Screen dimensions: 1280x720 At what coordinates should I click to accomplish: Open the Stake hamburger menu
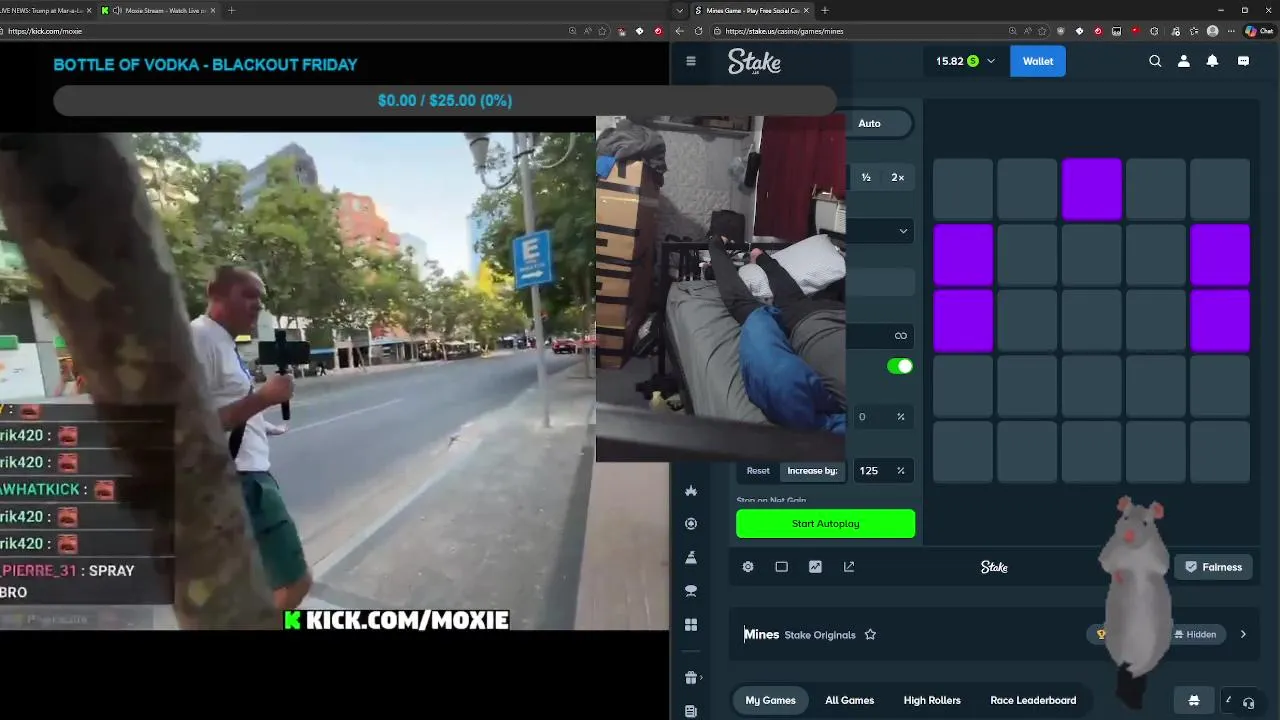click(690, 61)
